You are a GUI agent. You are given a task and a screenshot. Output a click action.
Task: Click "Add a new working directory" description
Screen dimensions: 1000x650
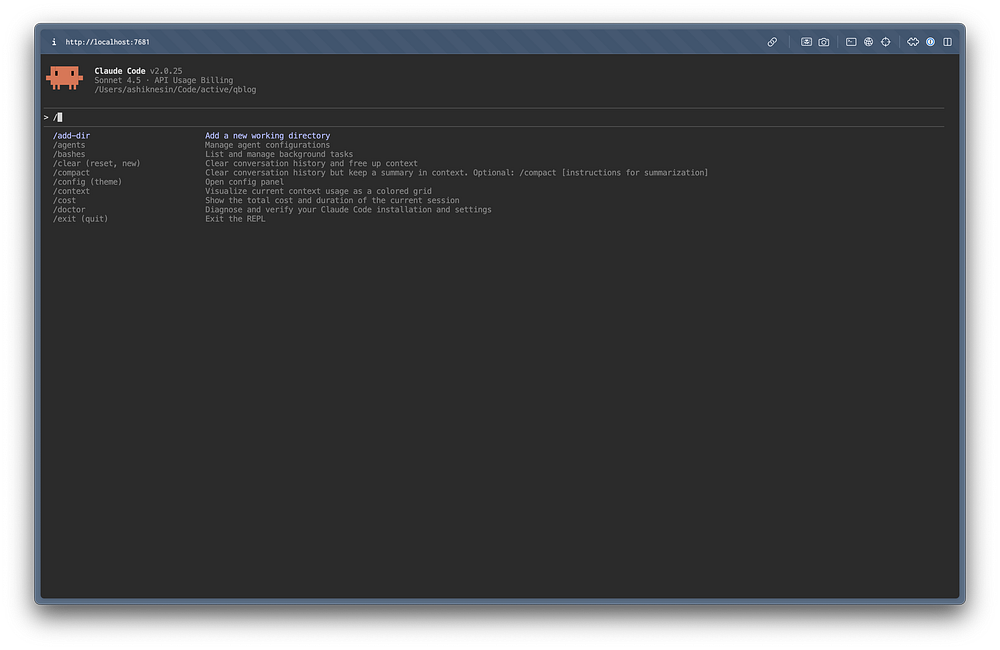click(x=267, y=136)
